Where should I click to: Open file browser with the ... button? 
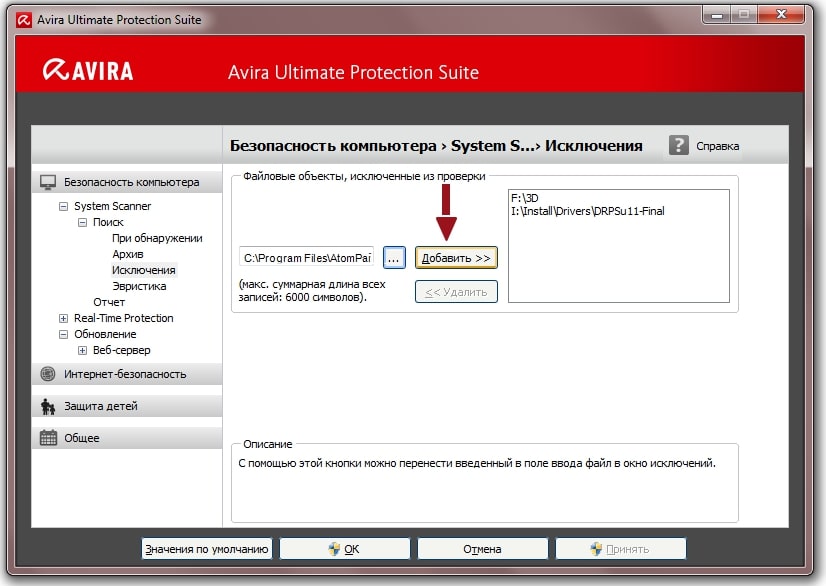tap(394, 258)
